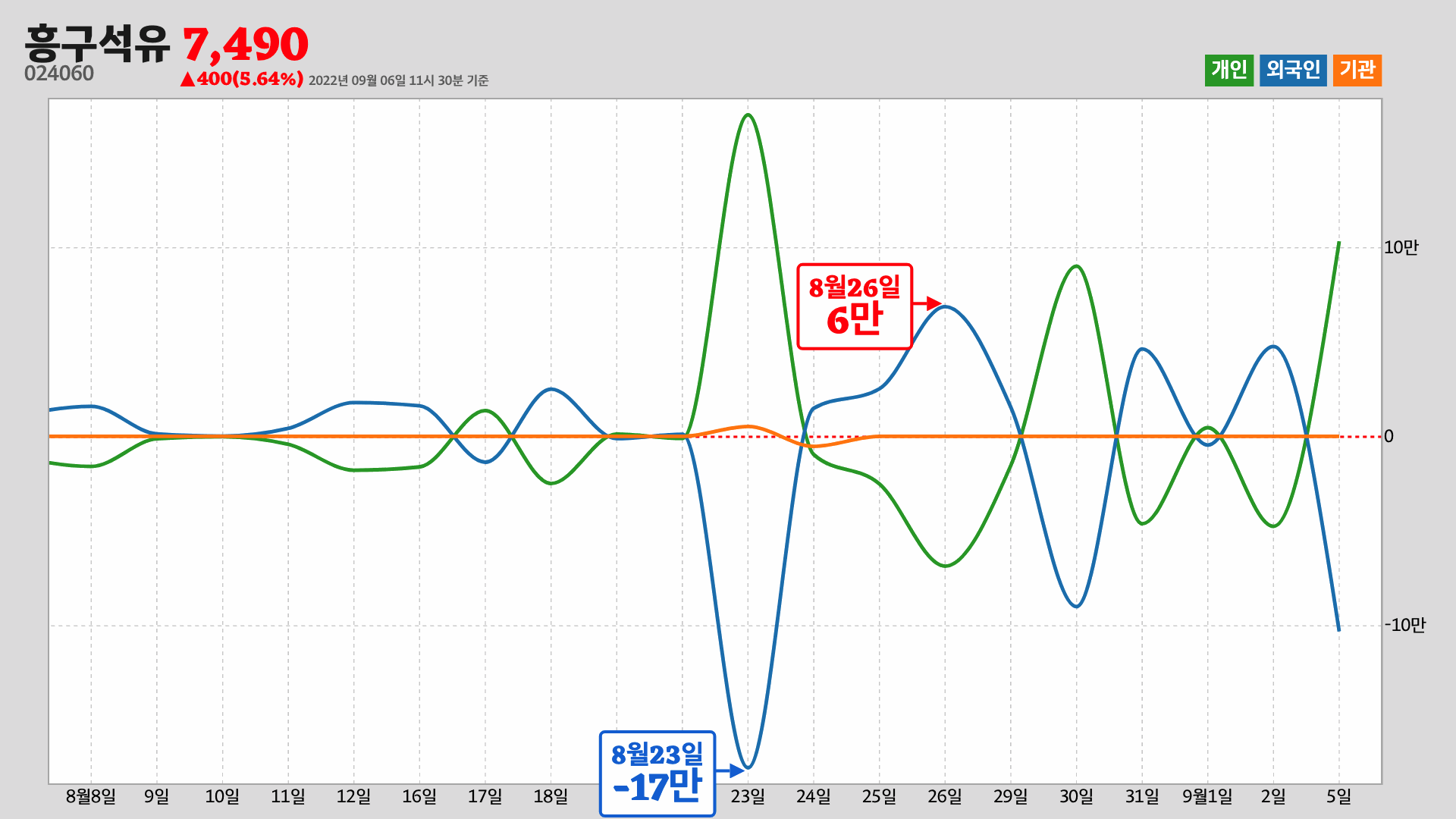
Task: Click the 8월23일 -17만 annotation box
Action: click(657, 773)
